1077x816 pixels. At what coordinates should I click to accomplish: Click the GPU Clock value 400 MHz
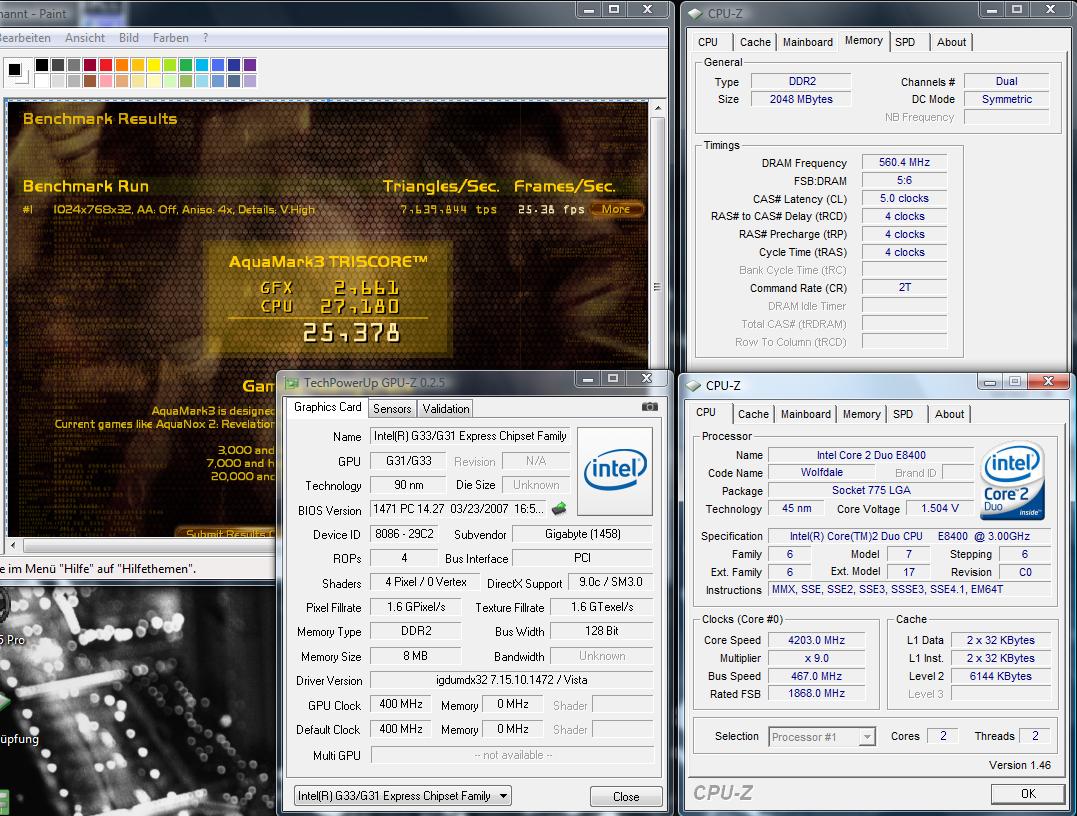[400, 704]
